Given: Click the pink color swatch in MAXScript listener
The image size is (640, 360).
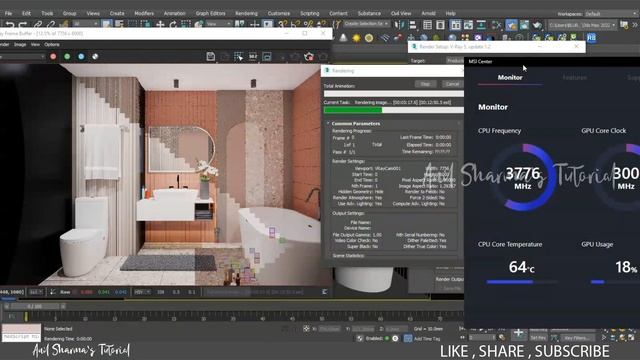Looking at the screenshot, I should click(21, 329).
